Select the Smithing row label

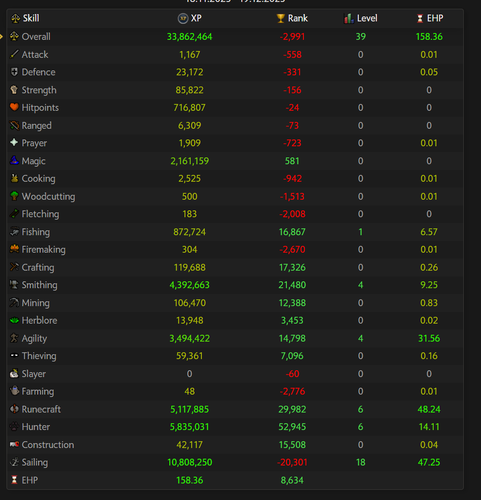tap(39, 285)
